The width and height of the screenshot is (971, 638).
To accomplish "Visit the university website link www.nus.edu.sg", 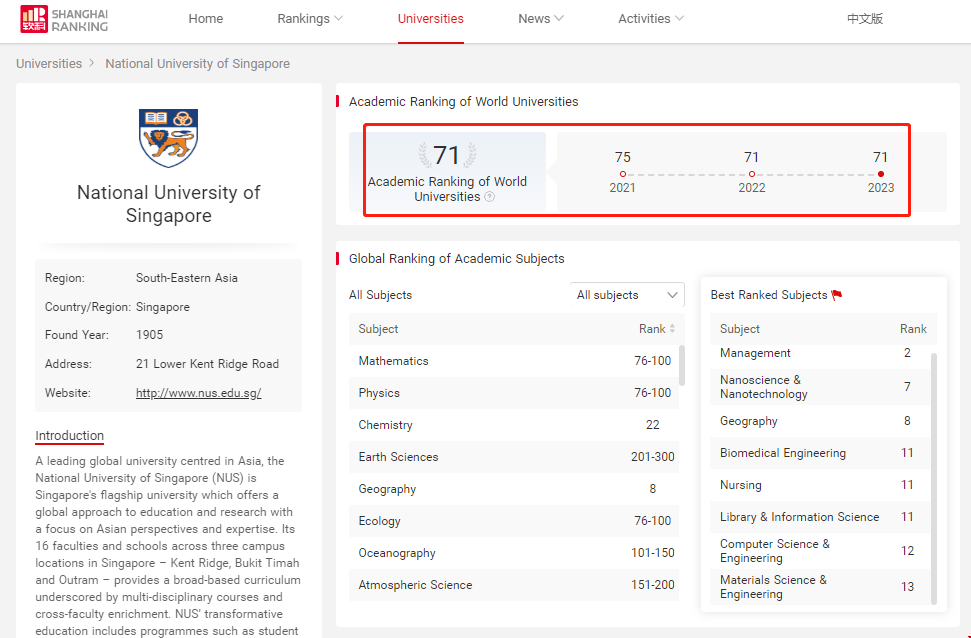I will tap(197, 392).
